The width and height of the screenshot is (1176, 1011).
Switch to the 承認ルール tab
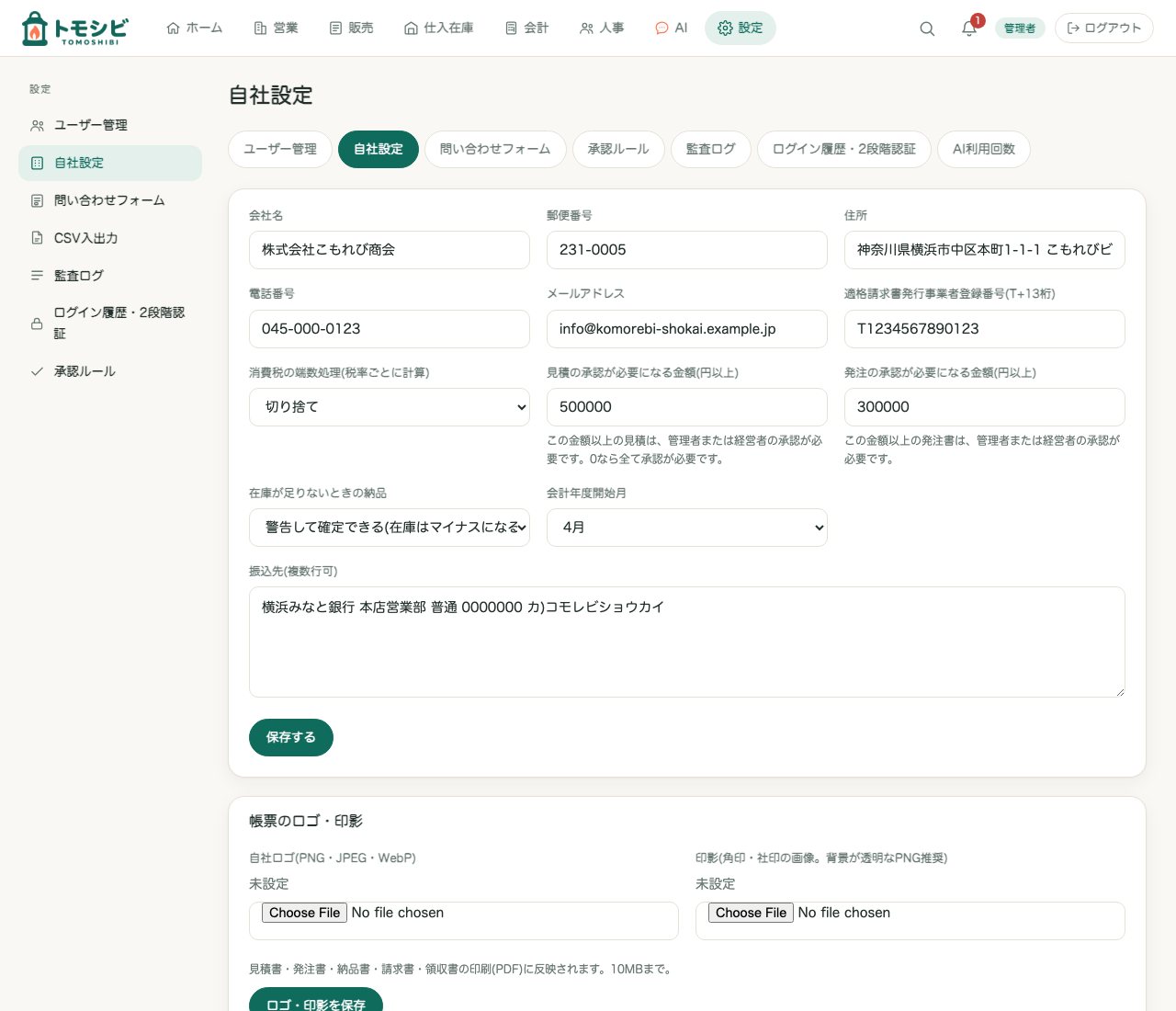pos(618,149)
